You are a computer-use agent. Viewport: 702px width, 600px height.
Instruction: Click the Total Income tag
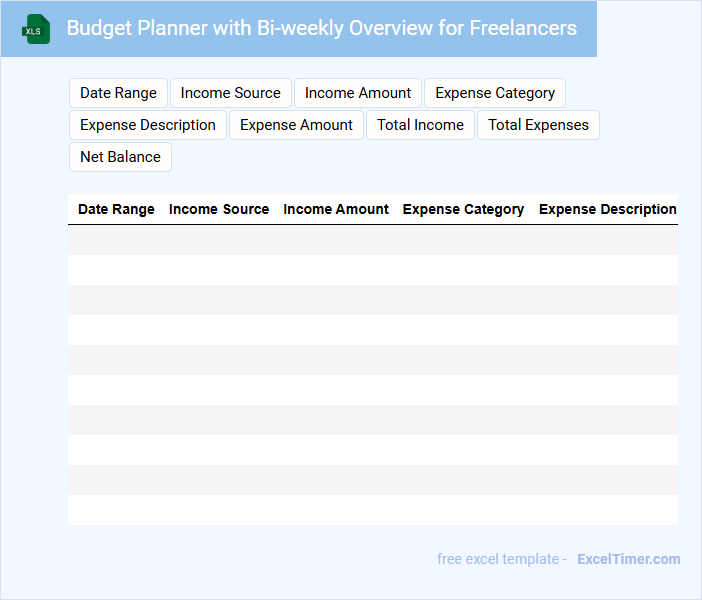420,125
